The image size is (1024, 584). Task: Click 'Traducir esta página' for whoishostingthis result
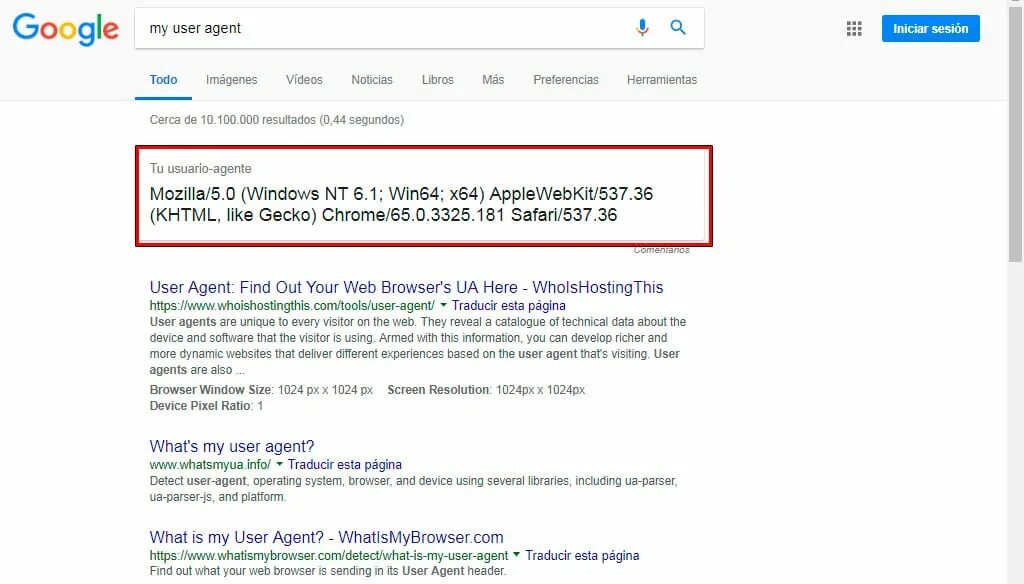[509, 306]
